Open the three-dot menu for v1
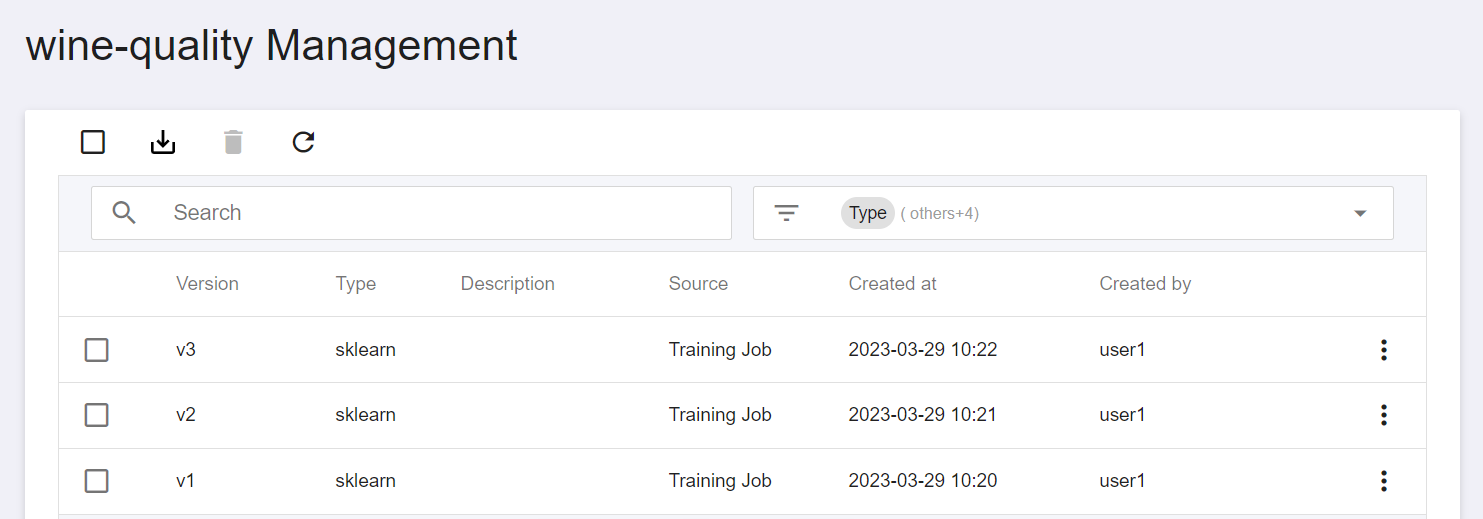The width and height of the screenshot is (1483, 519). 1384,481
